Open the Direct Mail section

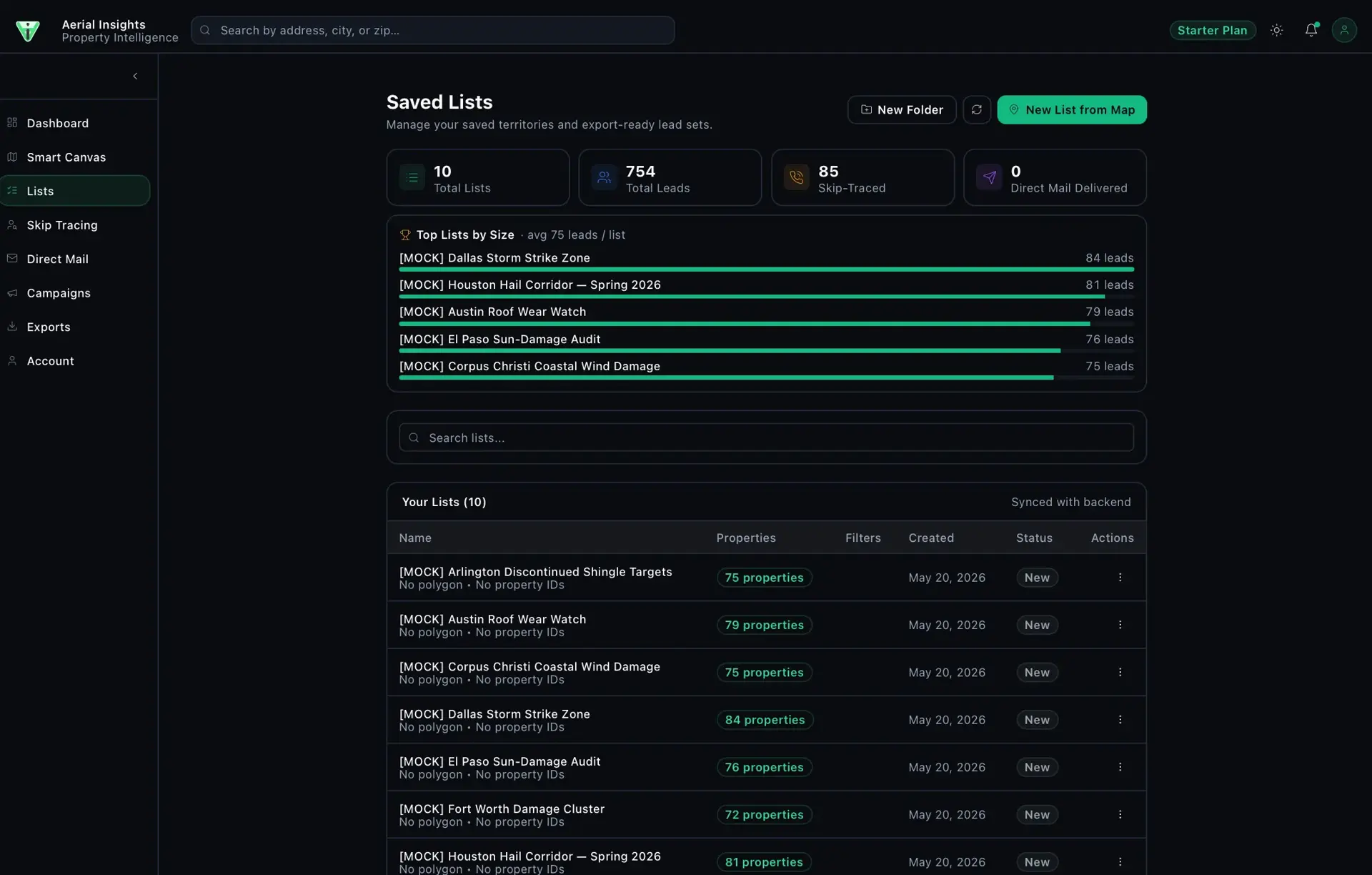[x=75, y=259]
